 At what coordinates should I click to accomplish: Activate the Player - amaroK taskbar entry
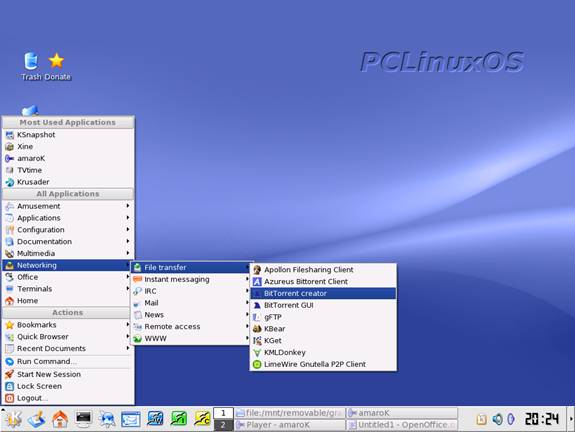[x=290, y=425]
